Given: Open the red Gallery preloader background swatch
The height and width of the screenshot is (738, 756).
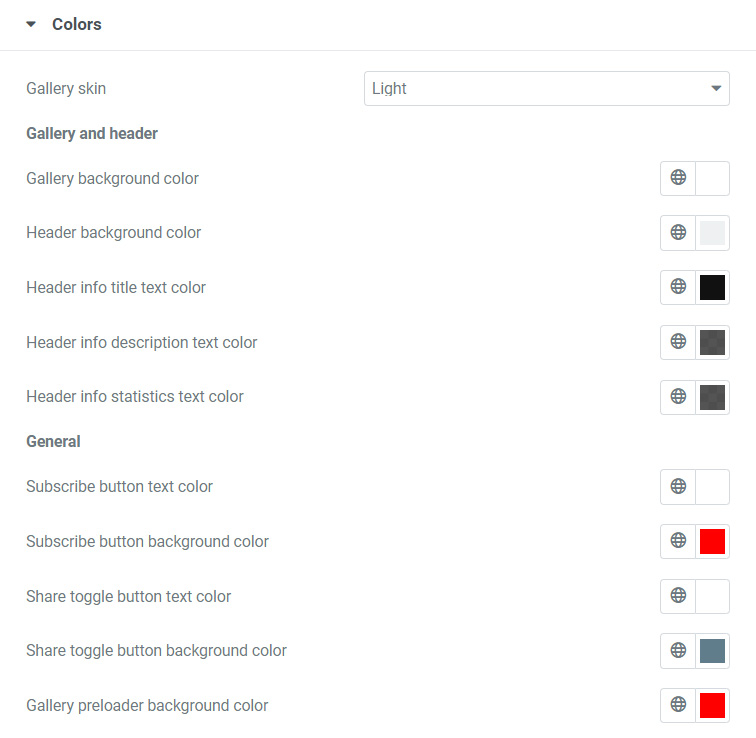Looking at the screenshot, I should click(712, 706).
